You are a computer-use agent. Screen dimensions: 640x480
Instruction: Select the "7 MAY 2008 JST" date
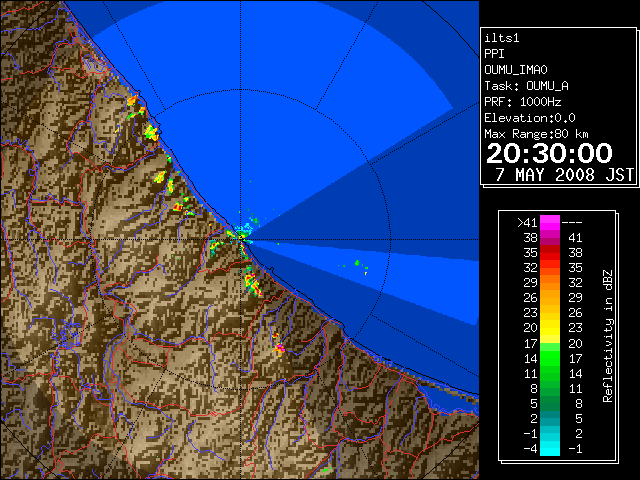coord(564,175)
